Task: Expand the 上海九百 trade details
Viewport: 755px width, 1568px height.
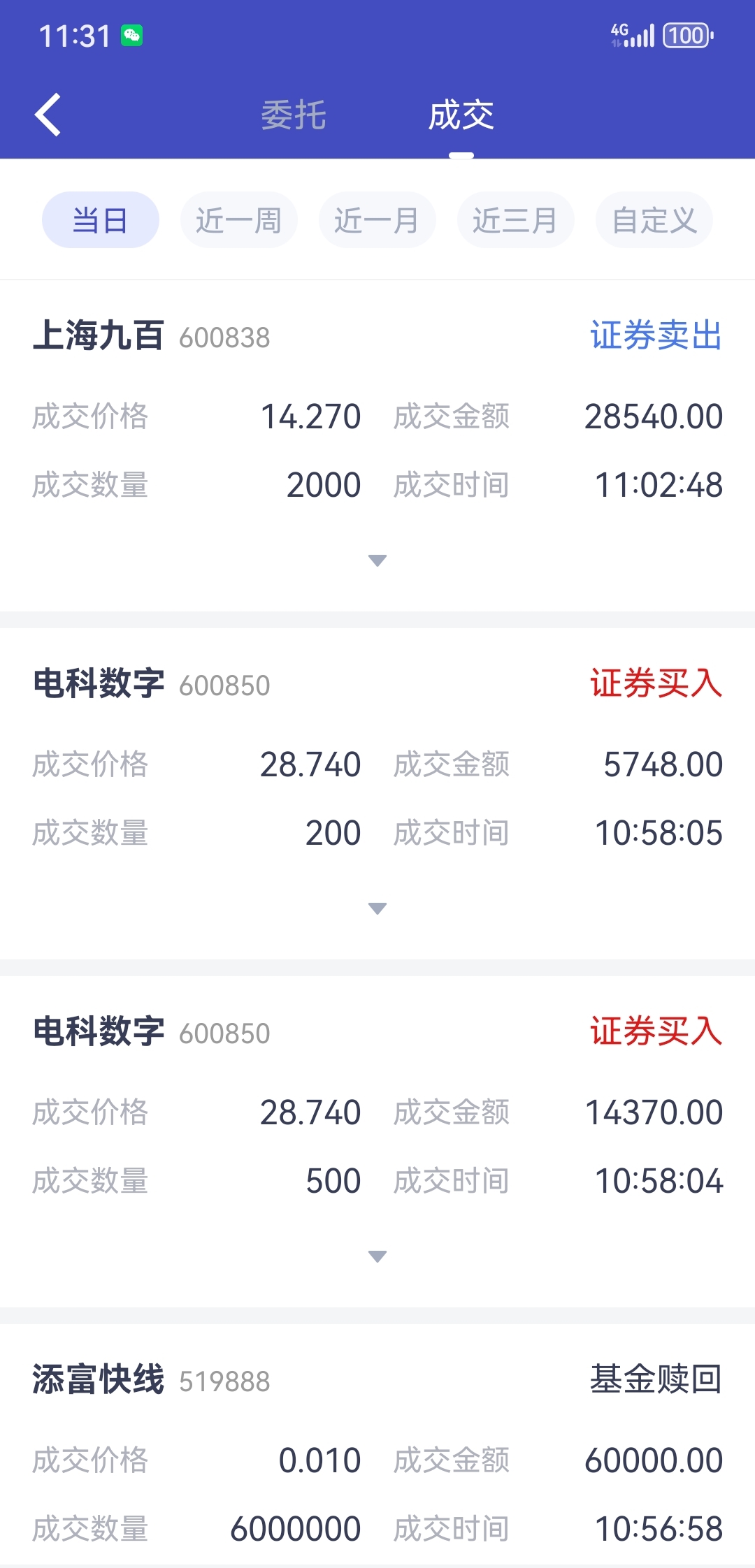Action: click(377, 560)
